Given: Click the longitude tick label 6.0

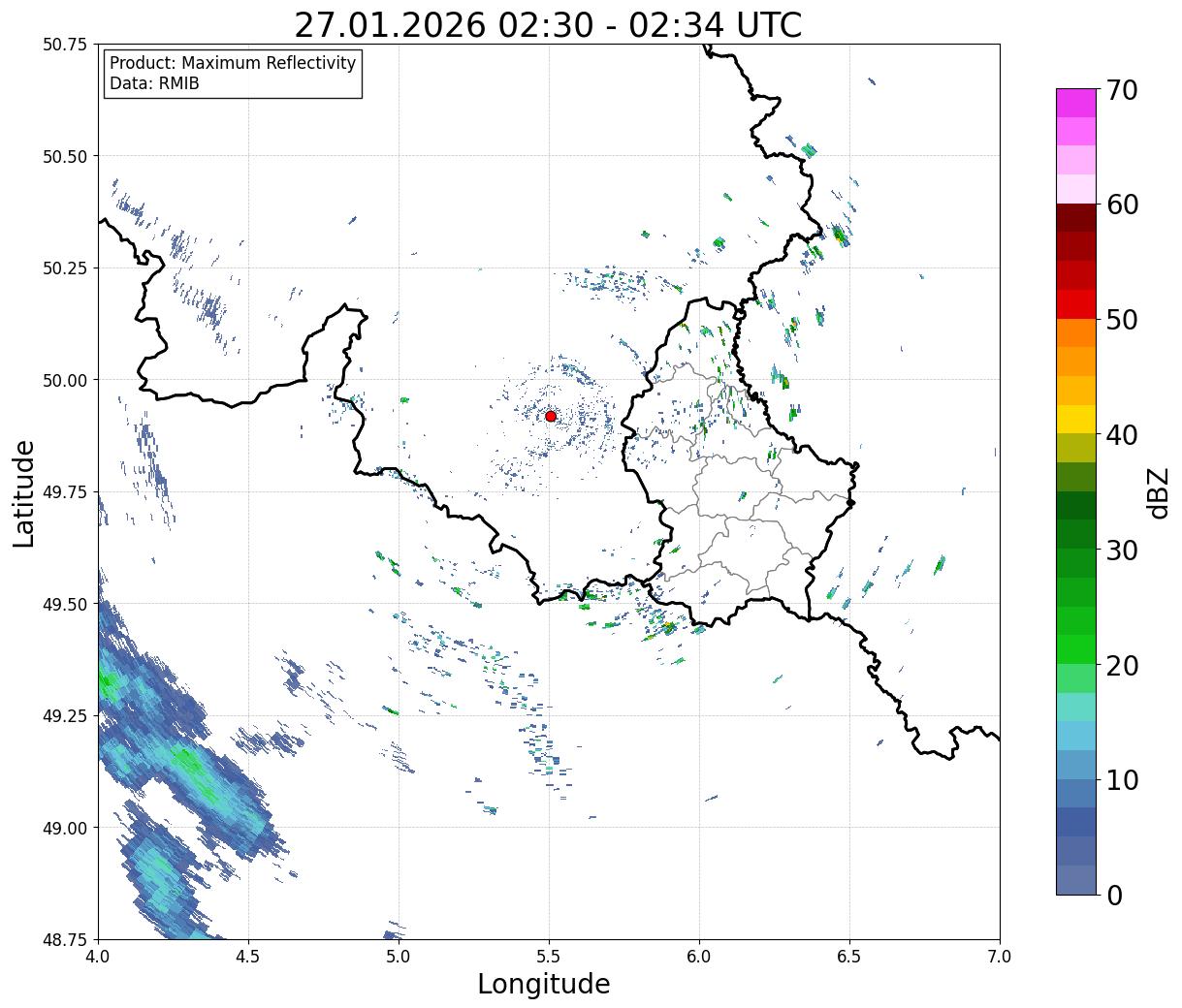Looking at the screenshot, I should pos(699,957).
